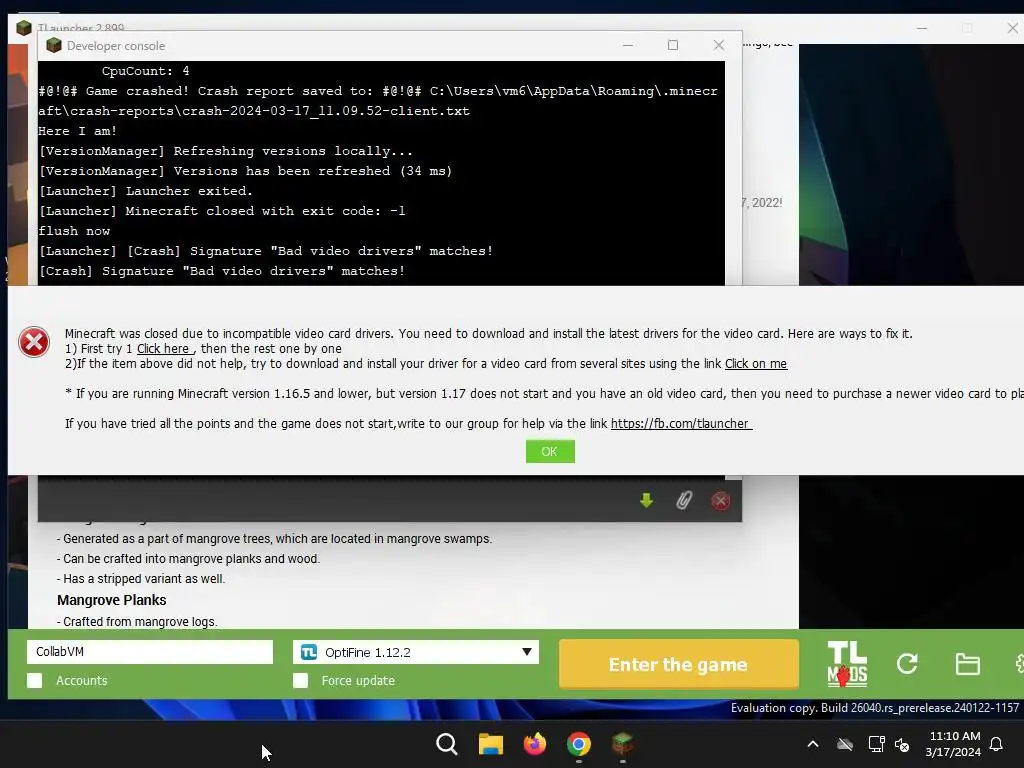Click the network display tray icon
1024x768 pixels.
tap(876, 744)
